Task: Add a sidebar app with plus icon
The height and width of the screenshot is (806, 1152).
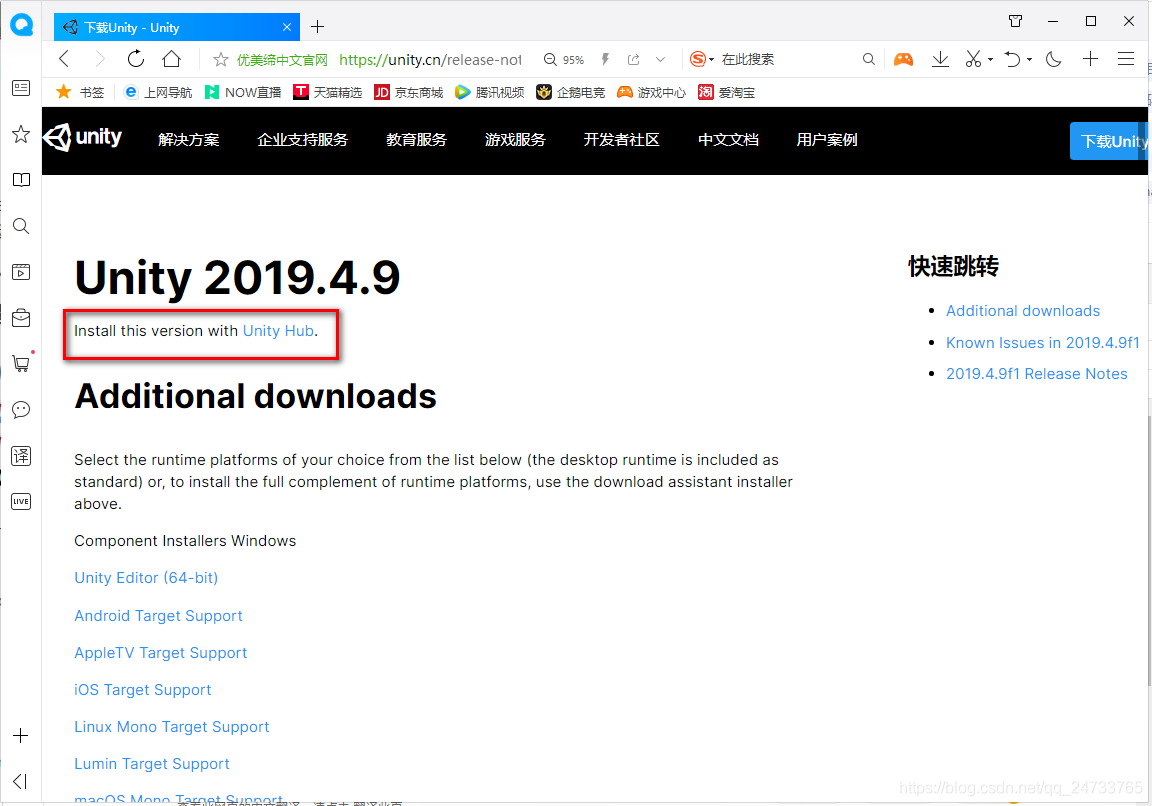Action: point(21,735)
